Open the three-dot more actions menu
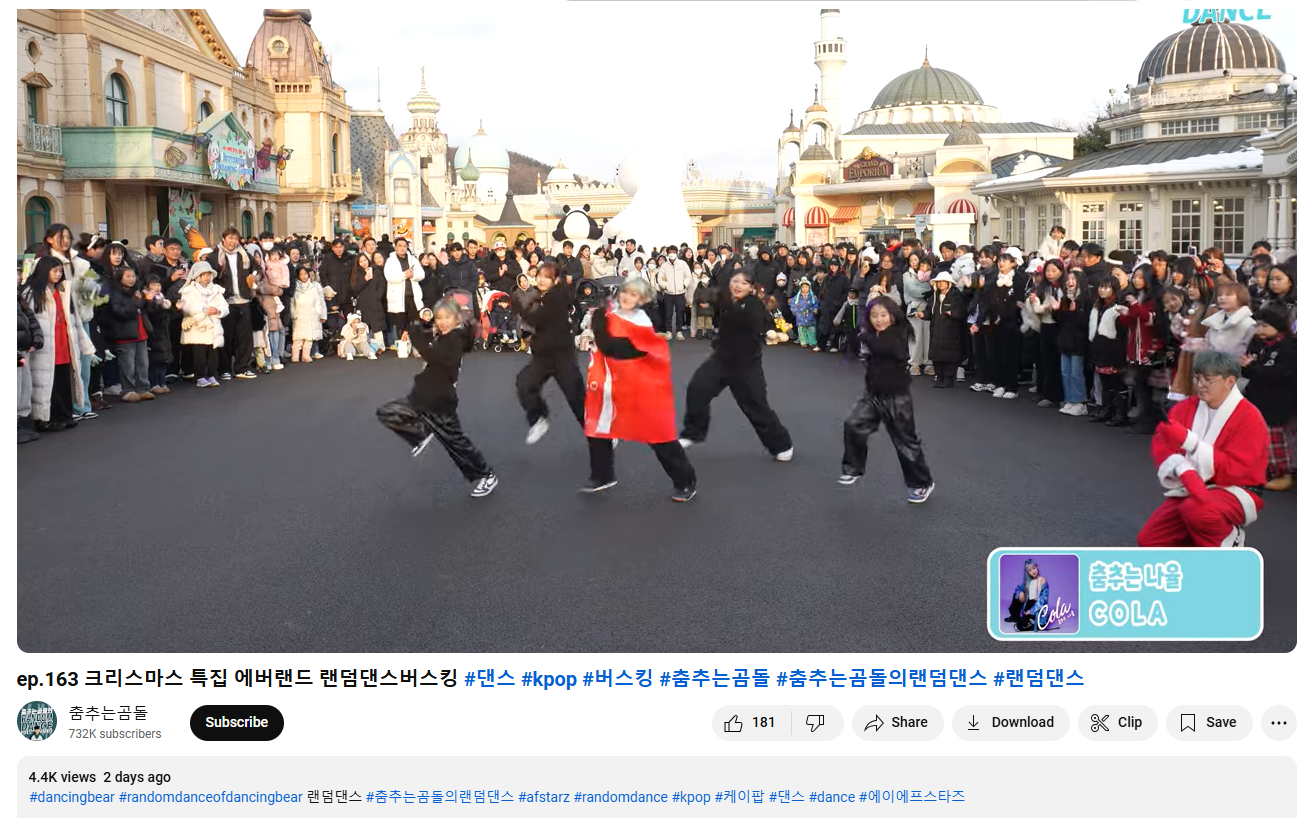This screenshot has width=1306, height=818. [x=1278, y=723]
